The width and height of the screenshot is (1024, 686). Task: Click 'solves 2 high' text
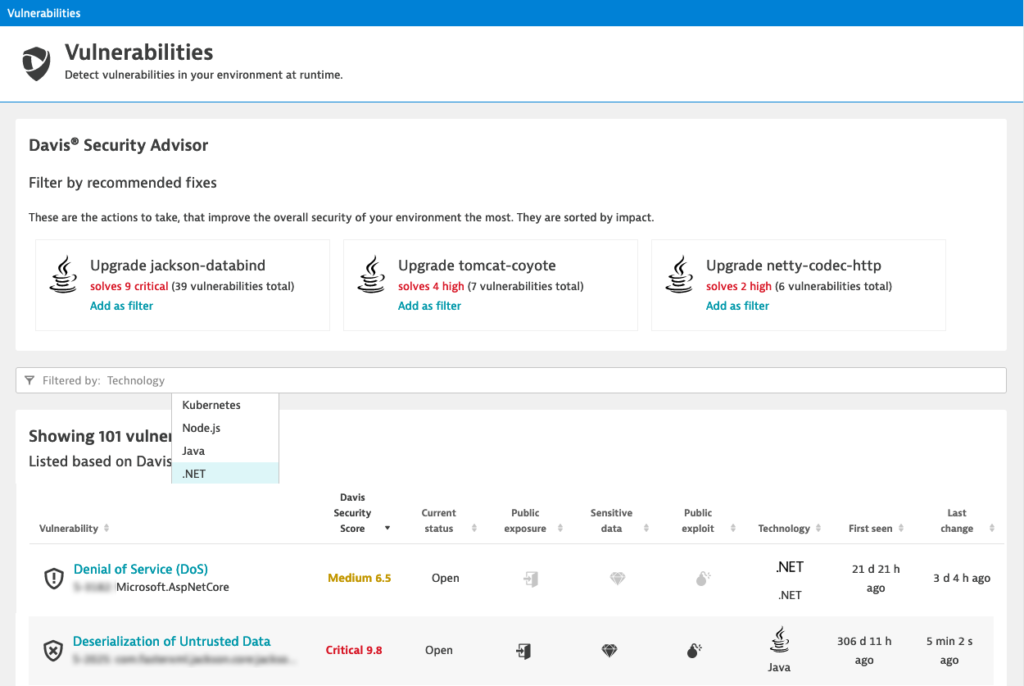click(x=739, y=286)
